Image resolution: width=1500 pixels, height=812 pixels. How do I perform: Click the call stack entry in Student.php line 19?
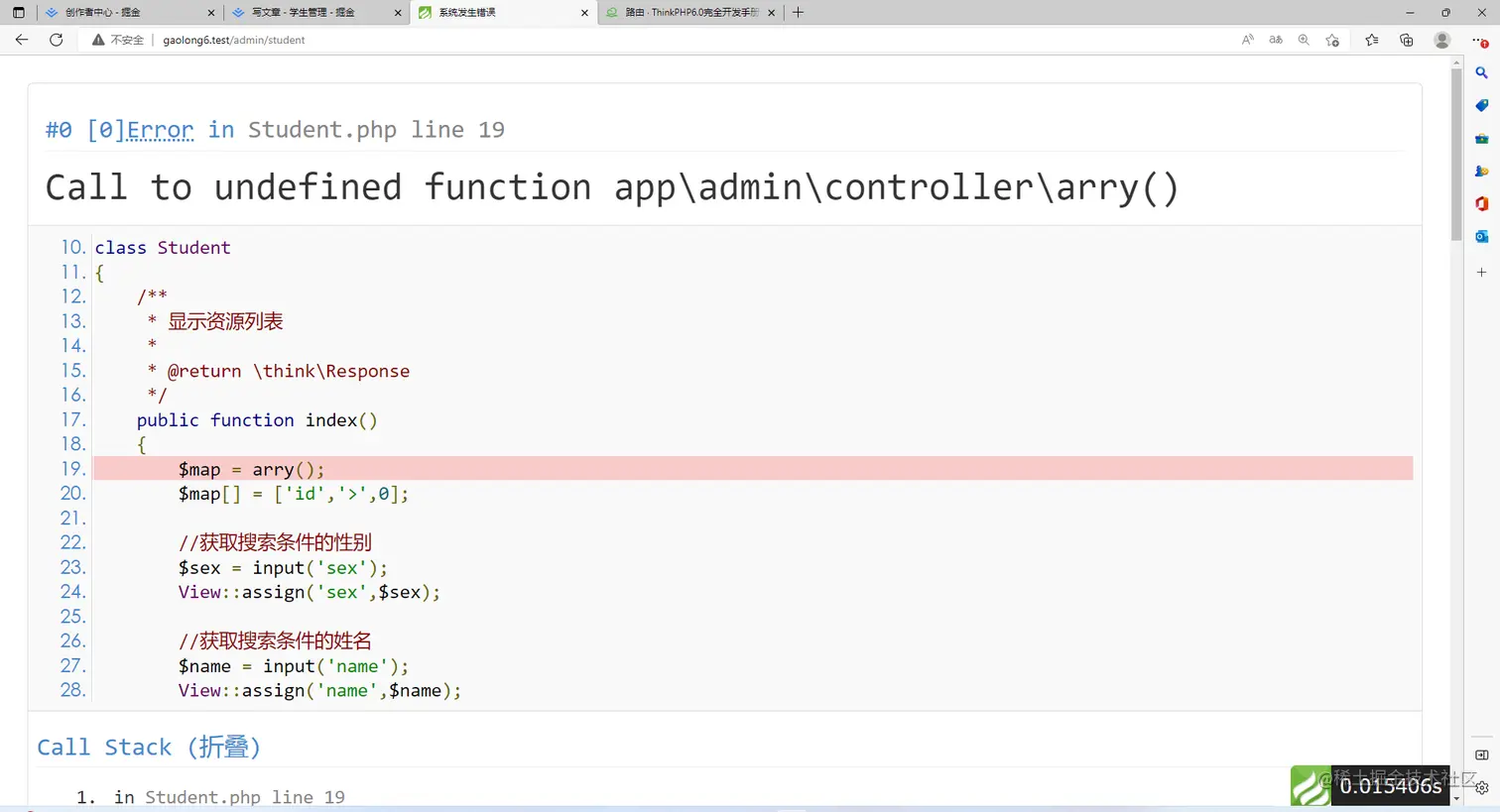point(229,797)
